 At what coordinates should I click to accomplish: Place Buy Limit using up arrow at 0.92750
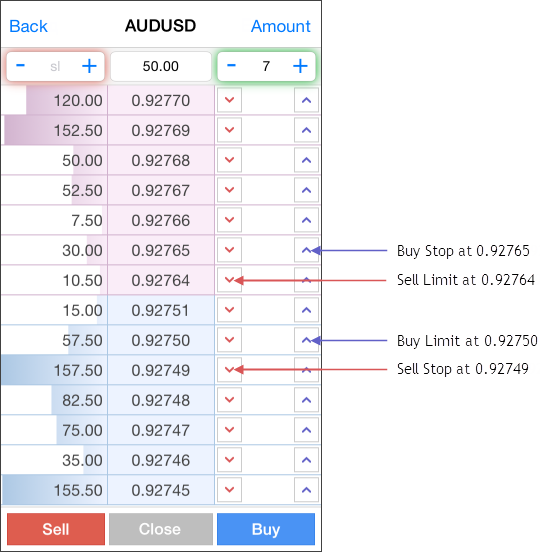[306, 340]
